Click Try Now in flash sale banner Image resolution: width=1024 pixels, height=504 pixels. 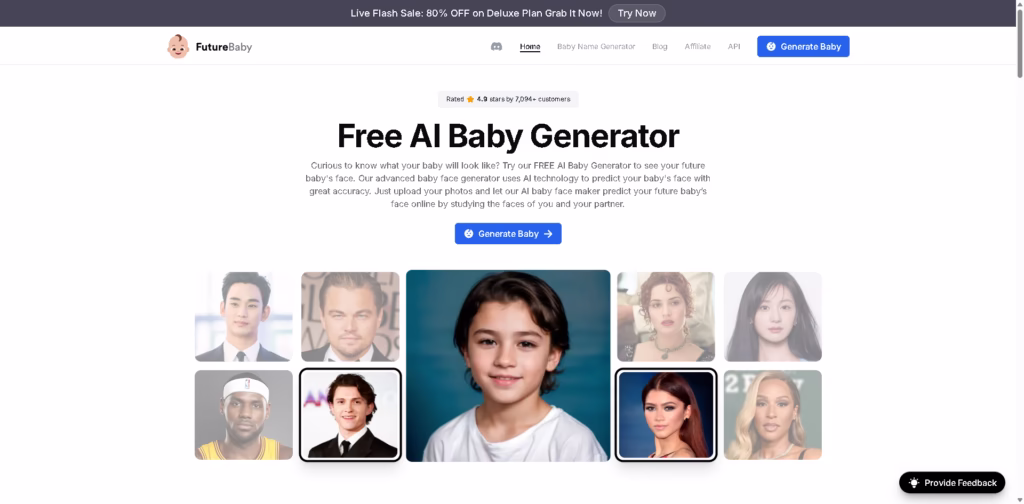pyautogui.click(x=637, y=13)
